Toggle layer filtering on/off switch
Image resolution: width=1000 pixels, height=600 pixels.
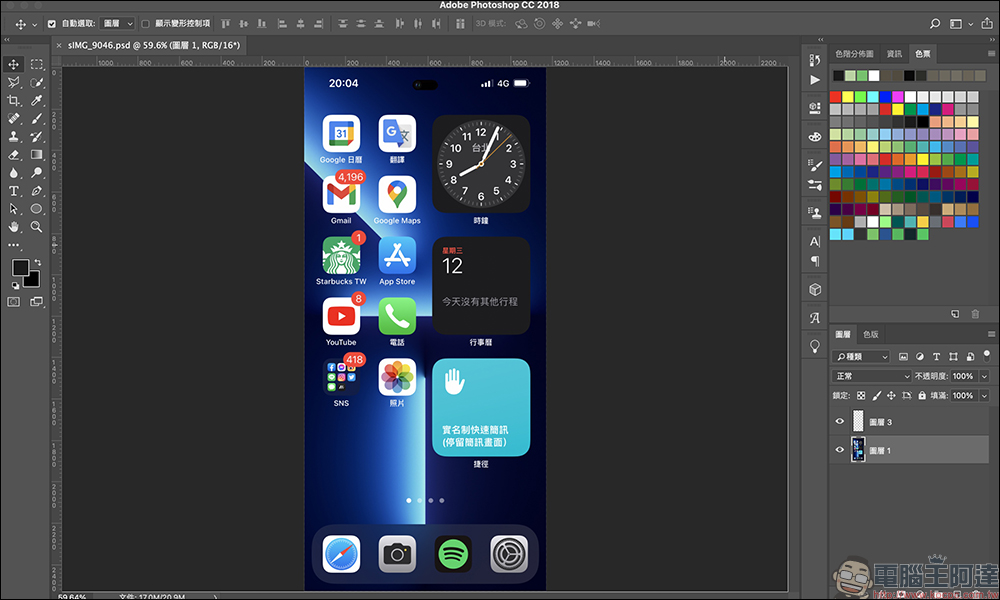pos(987,355)
